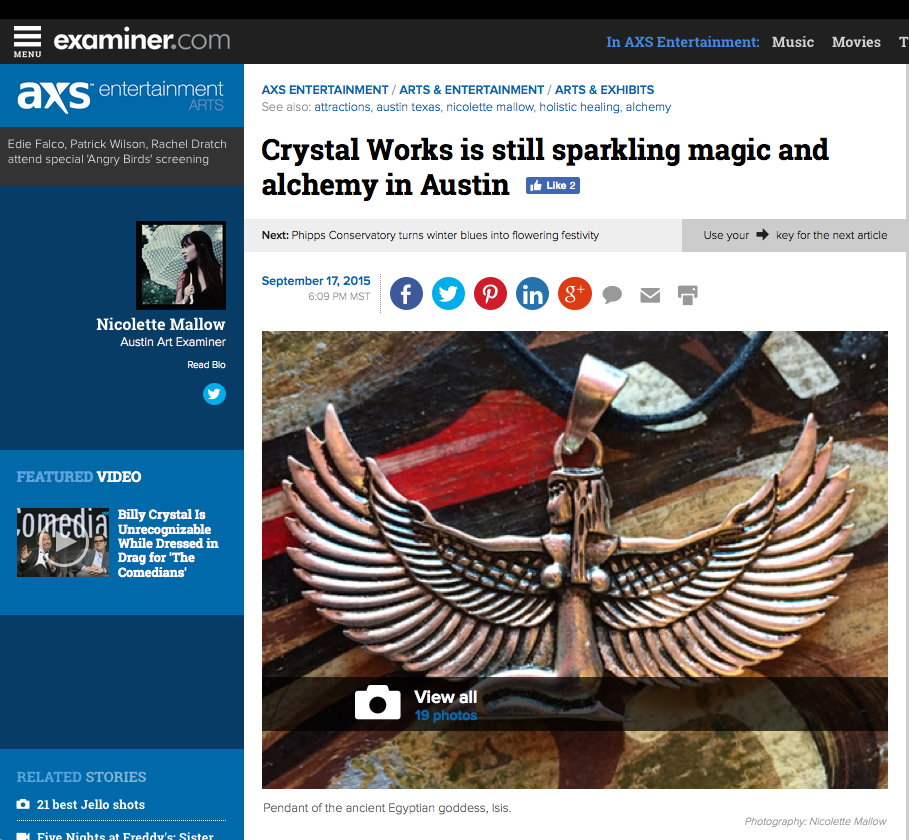This screenshot has width=909, height=840.
Task: Go to Arts & Exhibits breadcrumb
Action: [x=604, y=90]
